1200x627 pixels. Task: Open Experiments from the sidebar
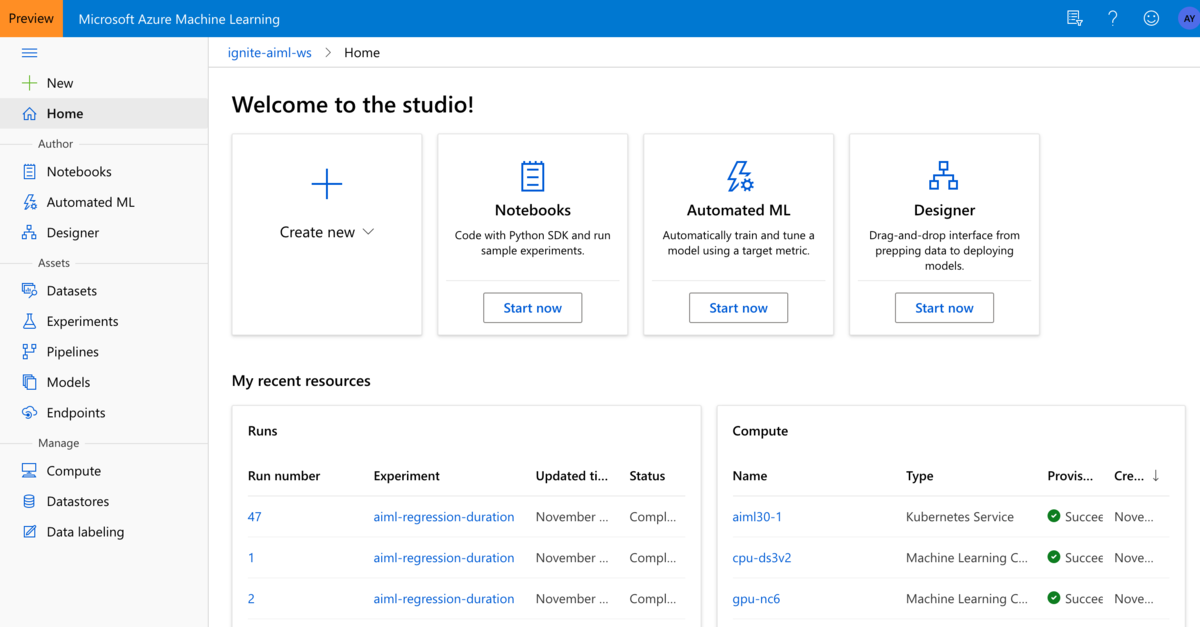click(x=82, y=321)
